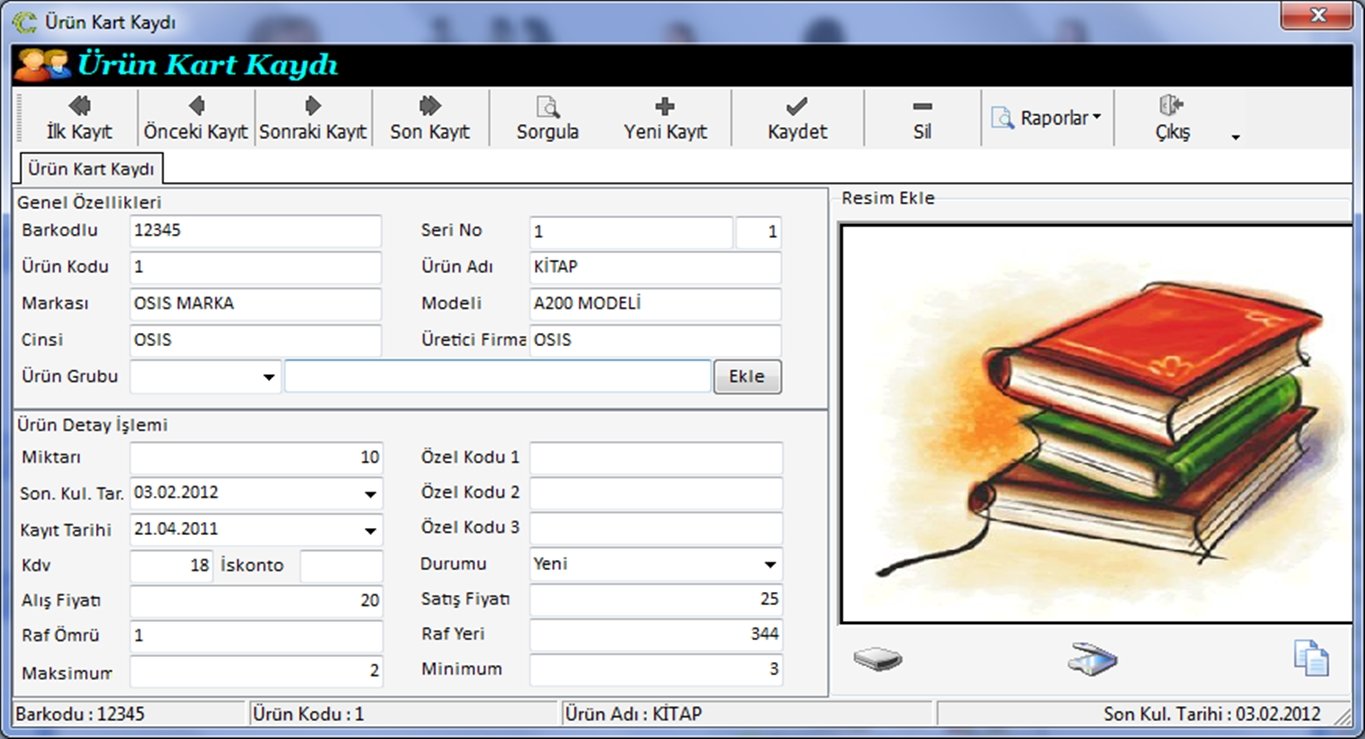The height and width of the screenshot is (739, 1365).
Task: Click the Barkodlu input field
Action: 255,231
